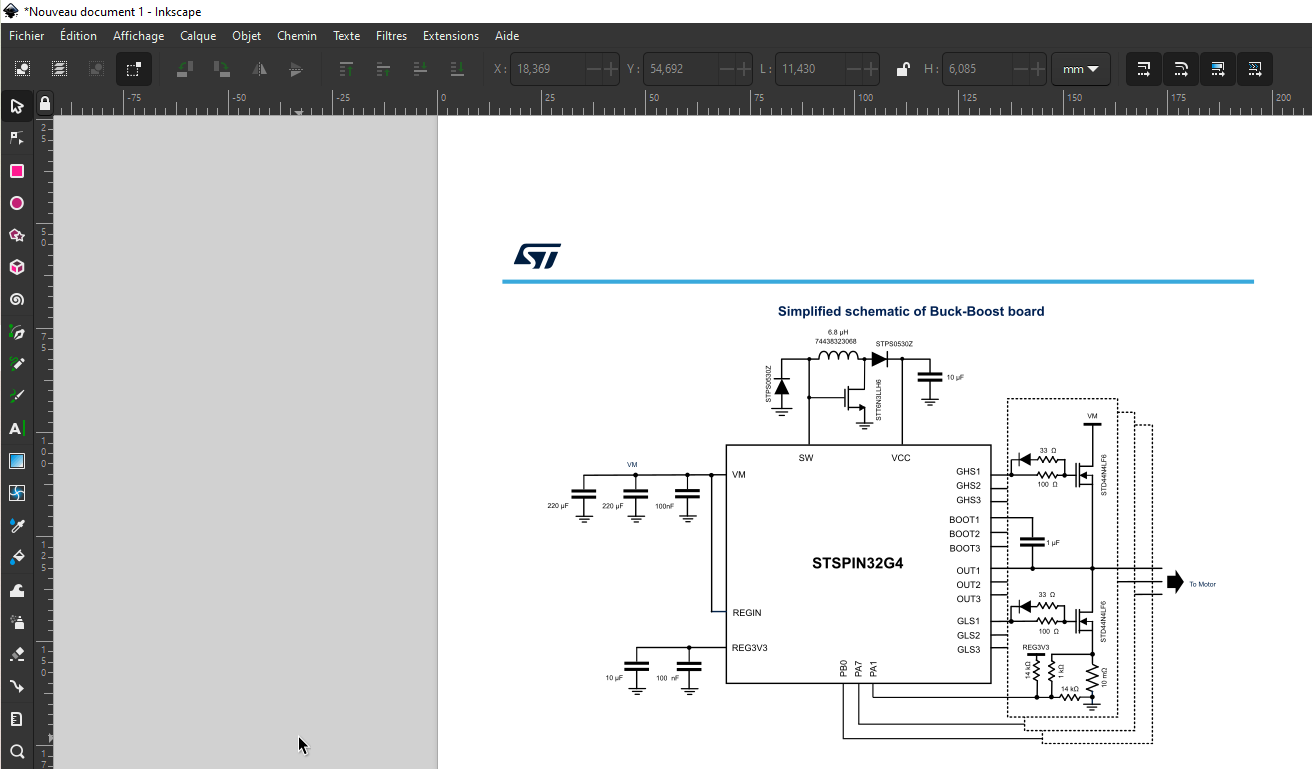Select the Rectangle tool

click(x=17, y=171)
